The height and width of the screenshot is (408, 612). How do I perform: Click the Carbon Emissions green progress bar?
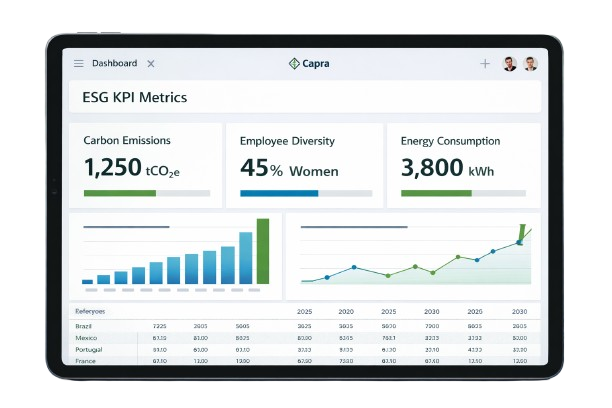coord(120,193)
